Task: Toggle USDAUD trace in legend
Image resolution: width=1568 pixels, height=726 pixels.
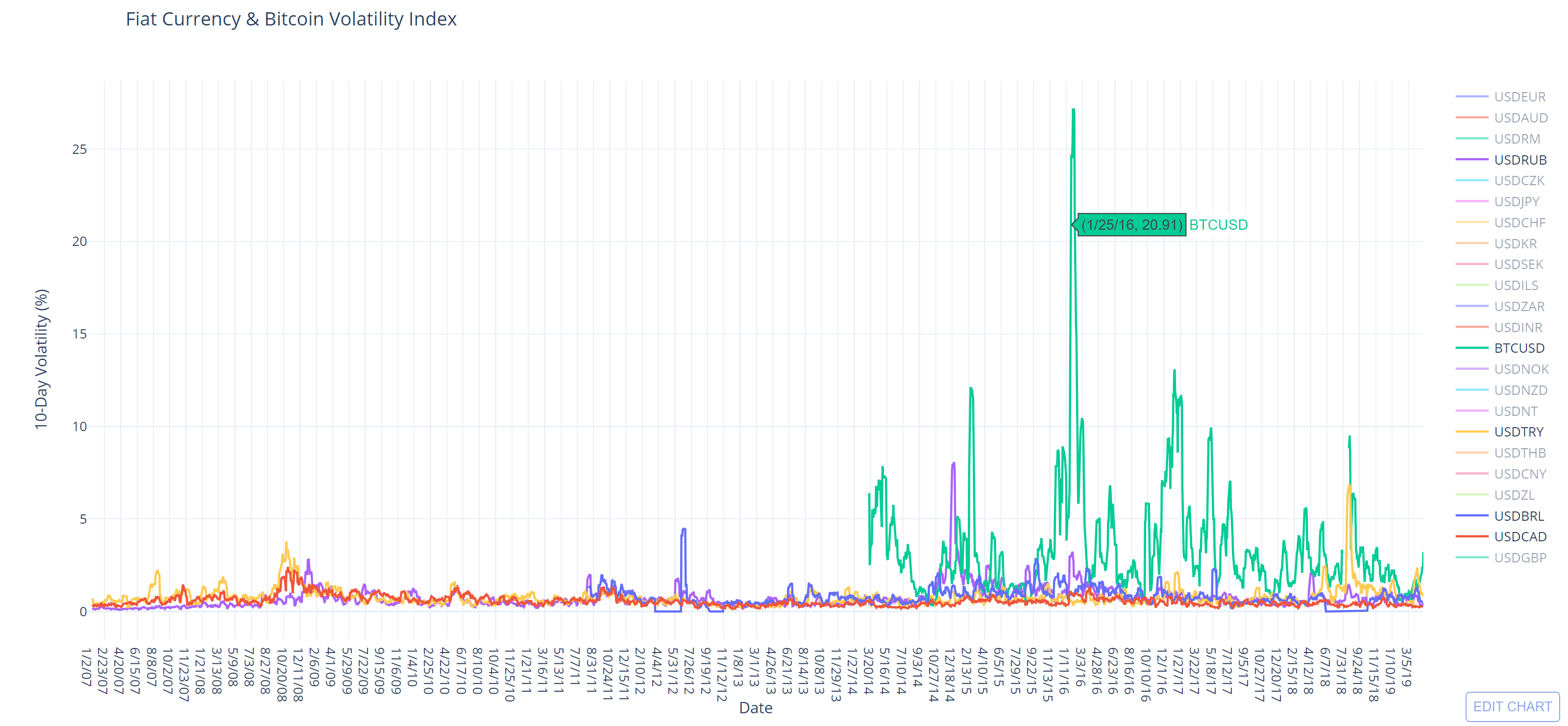Action: pyautogui.click(x=1520, y=118)
